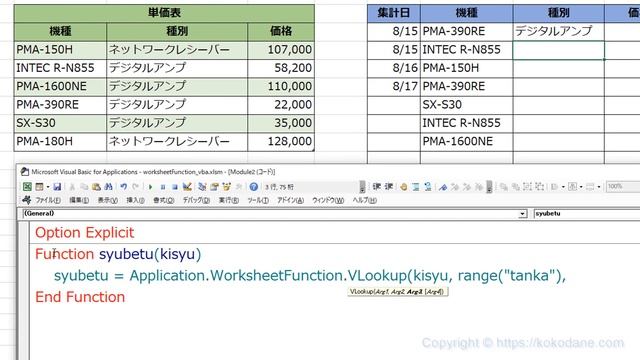Toggle Design Mode icon
This screenshot has width=640, height=360.
[x=187, y=187]
